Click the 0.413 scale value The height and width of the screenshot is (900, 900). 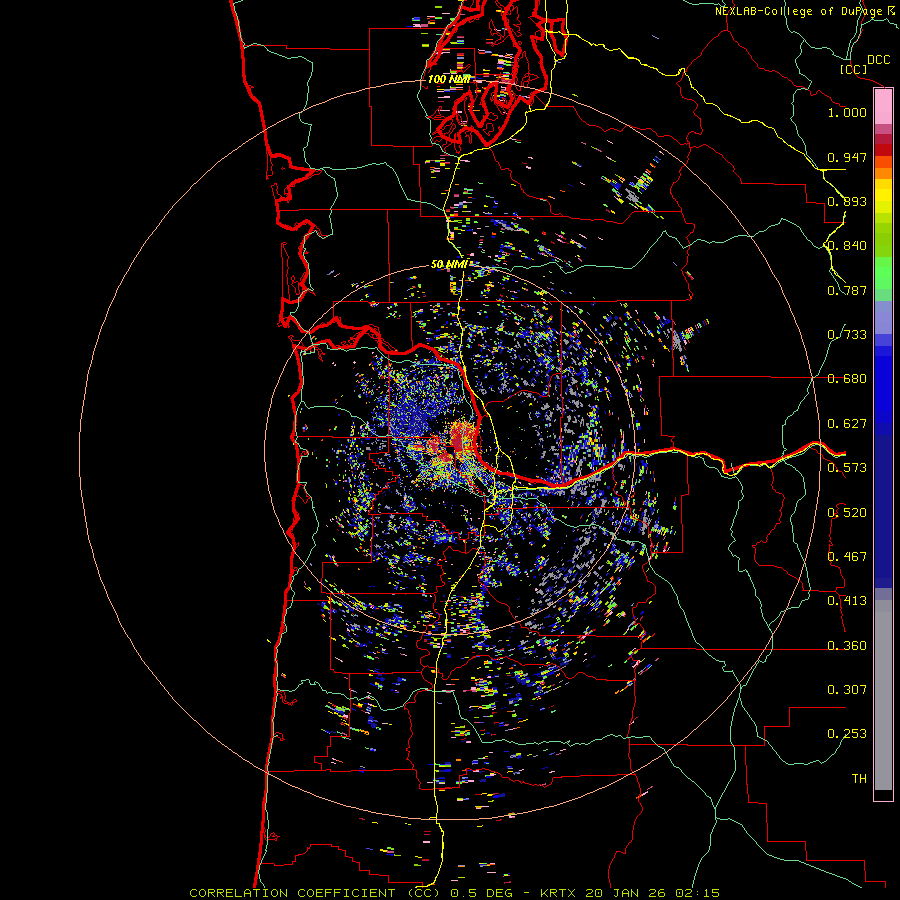point(847,601)
